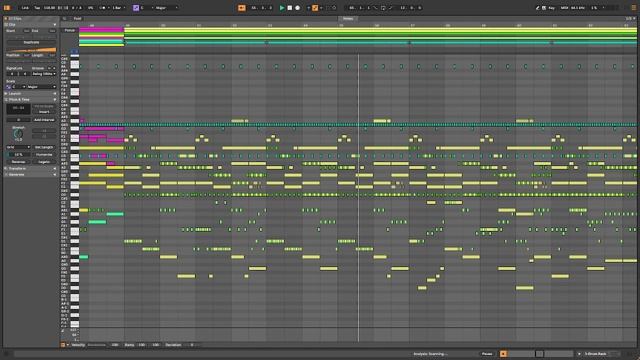This screenshot has height=360, width=640.
Task: Click the tempo value field
Action: tap(49, 8)
